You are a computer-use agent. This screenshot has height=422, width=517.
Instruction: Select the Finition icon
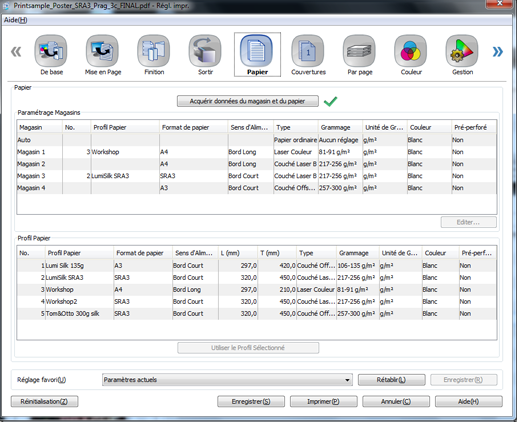tap(154, 51)
